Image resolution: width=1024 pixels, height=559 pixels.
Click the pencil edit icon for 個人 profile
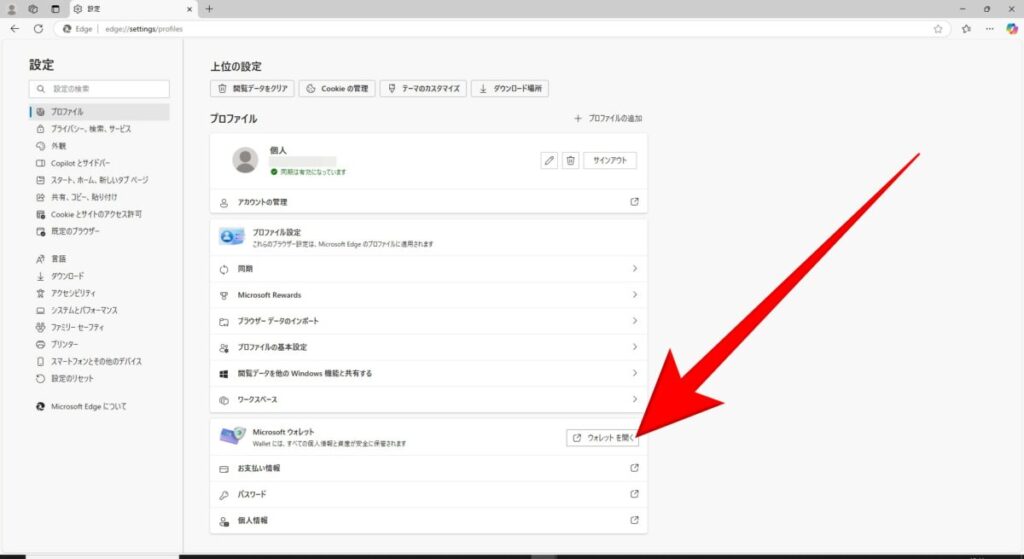pyautogui.click(x=548, y=160)
